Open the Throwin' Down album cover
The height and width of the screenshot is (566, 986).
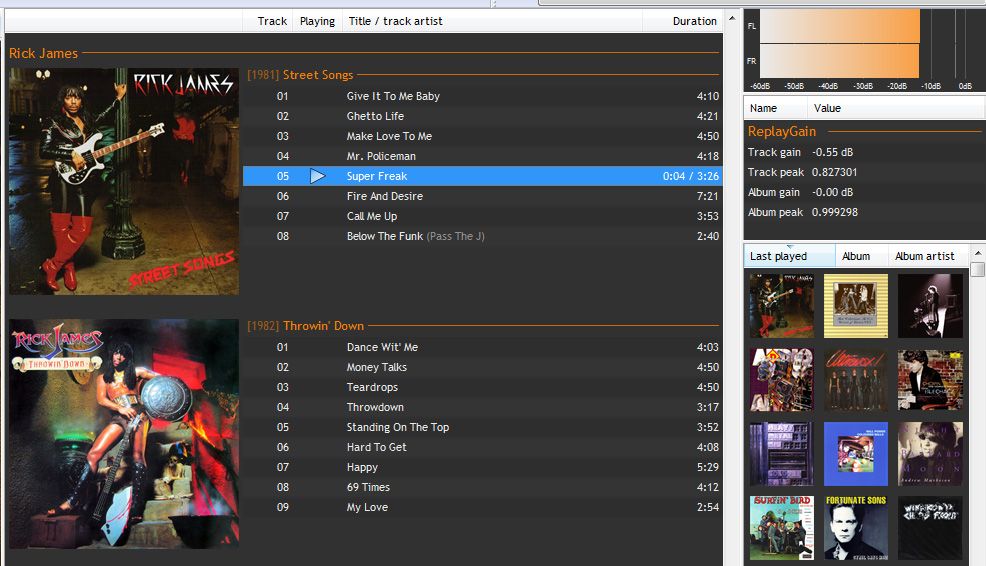(x=124, y=433)
